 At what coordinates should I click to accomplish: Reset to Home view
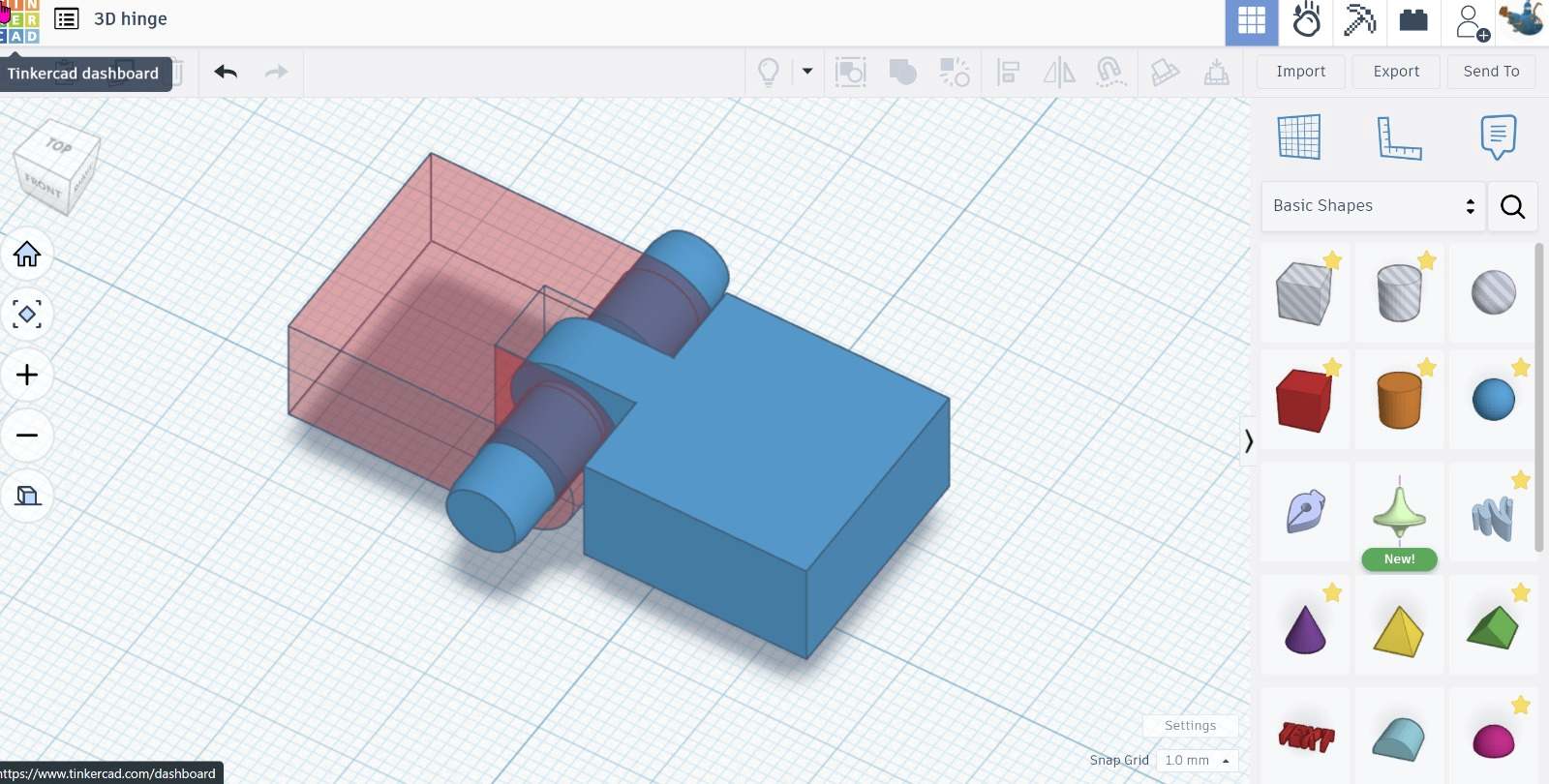click(27, 254)
